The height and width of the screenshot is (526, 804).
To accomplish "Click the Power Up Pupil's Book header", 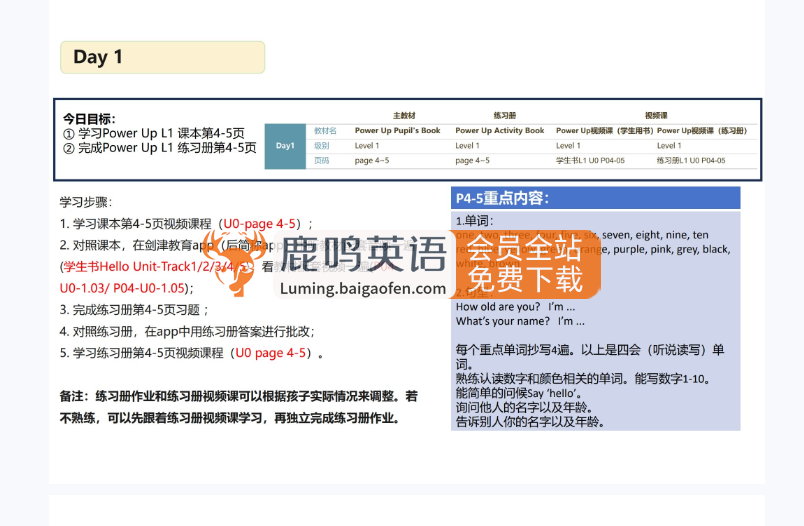I will pos(397,130).
